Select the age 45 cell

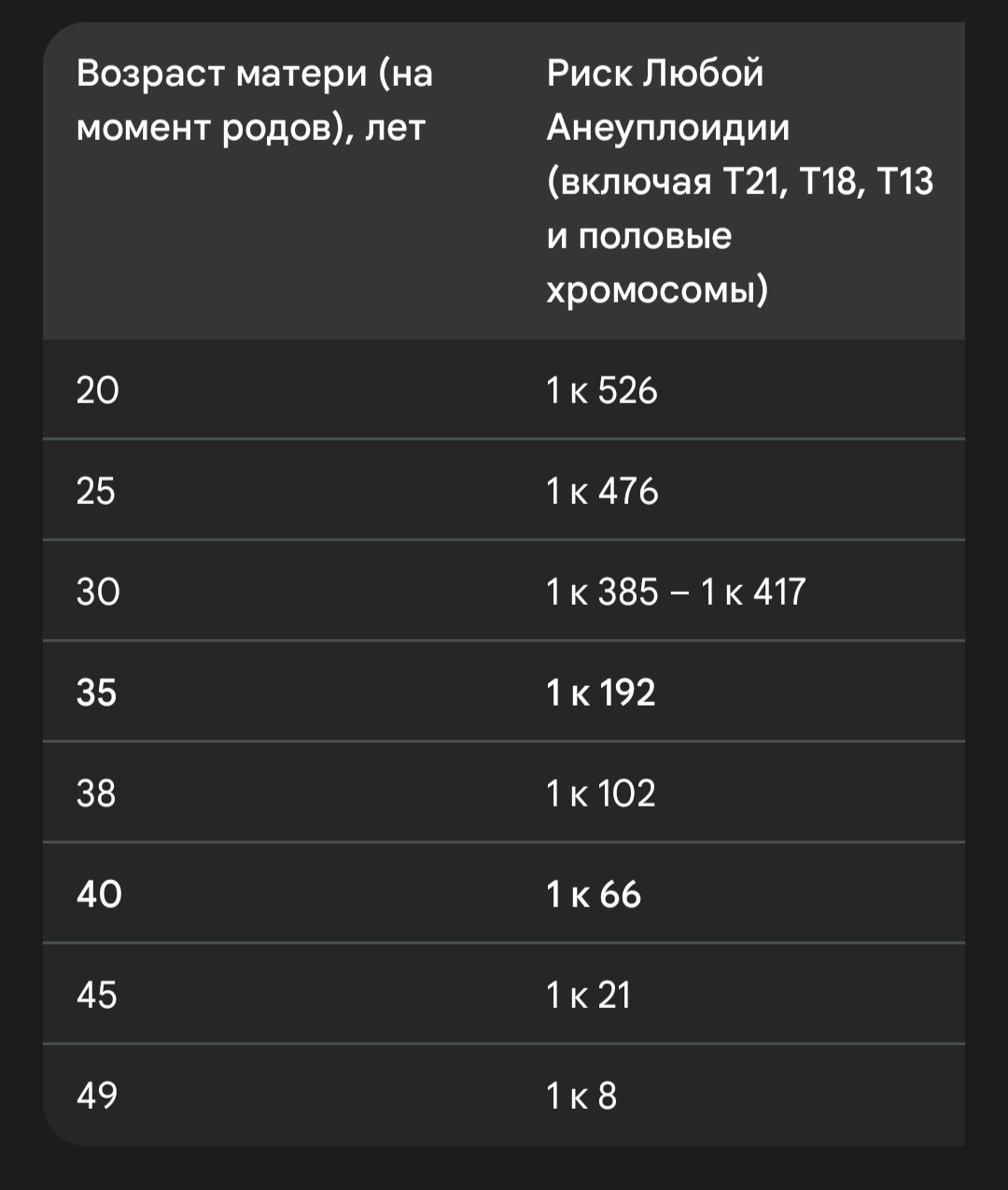point(97,995)
